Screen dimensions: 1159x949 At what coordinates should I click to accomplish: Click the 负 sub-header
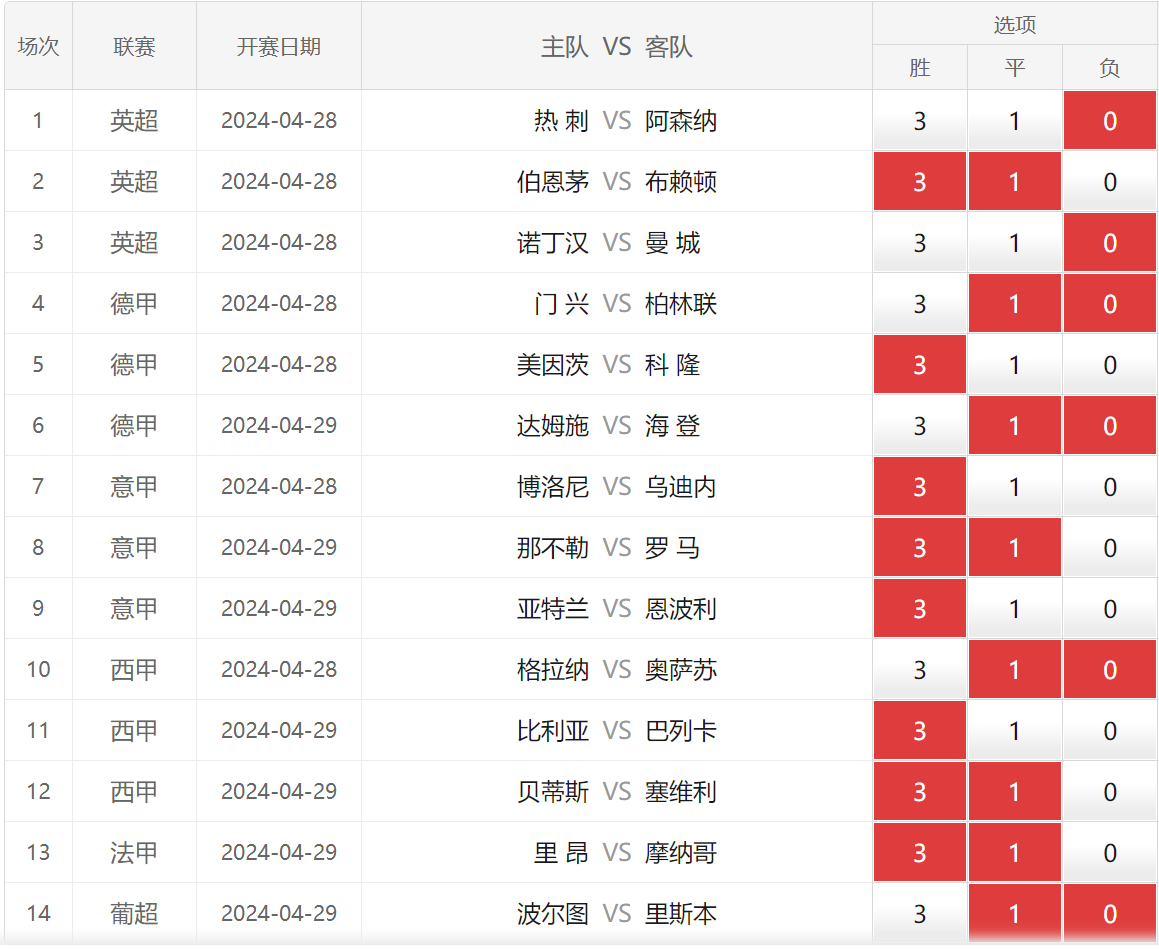pos(1109,68)
